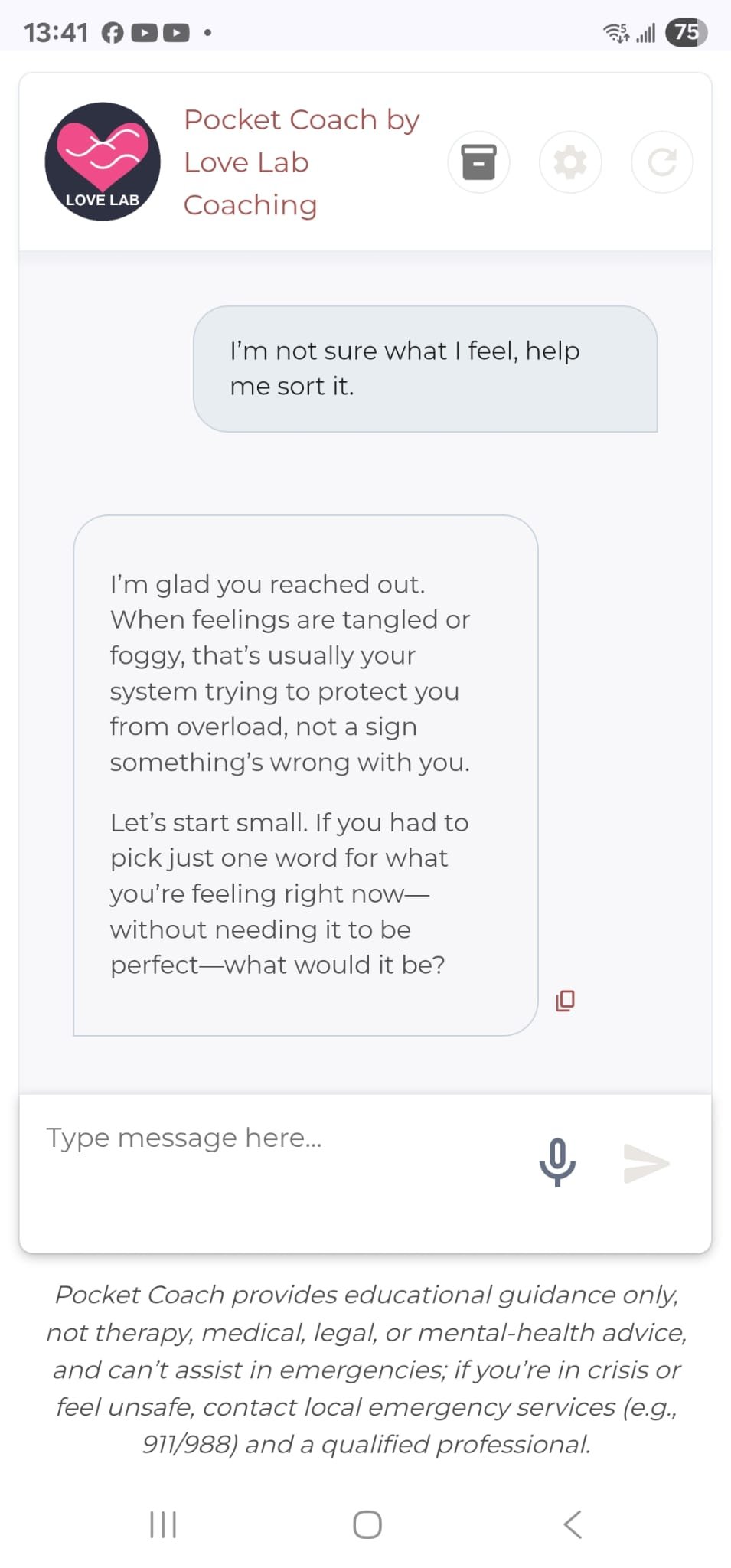Tap the Facebook notification icon in status bar
The width and height of the screenshot is (731, 1568).
click(113, 33)
